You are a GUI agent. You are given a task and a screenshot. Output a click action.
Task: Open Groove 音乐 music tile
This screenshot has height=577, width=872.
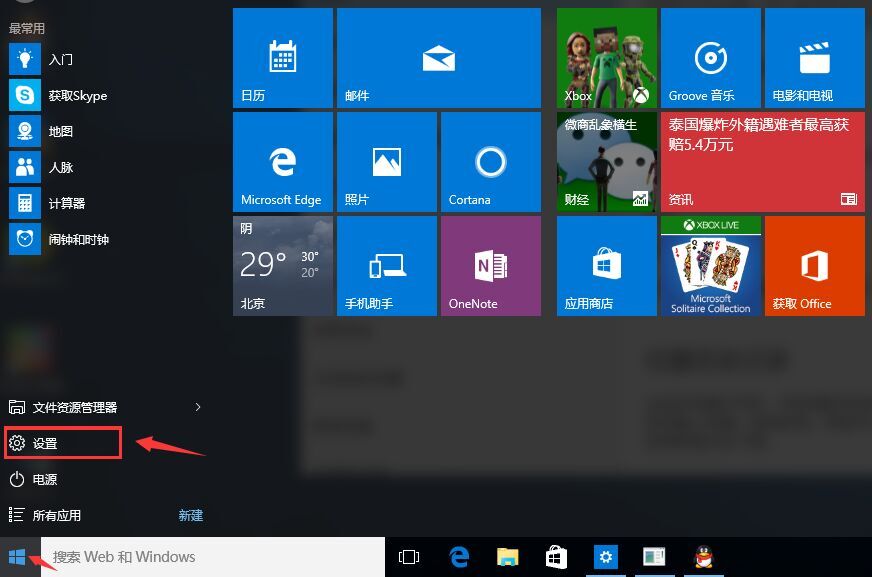click(710, 58)
